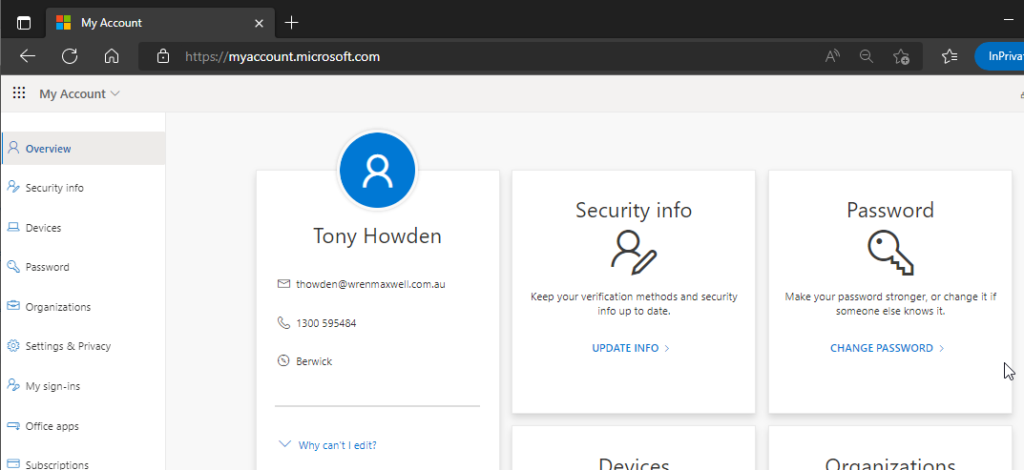Viewport: 1024px width, 470px height.
Task: Open Office apps in the sidebar
Action: click(x=84, y=426)
